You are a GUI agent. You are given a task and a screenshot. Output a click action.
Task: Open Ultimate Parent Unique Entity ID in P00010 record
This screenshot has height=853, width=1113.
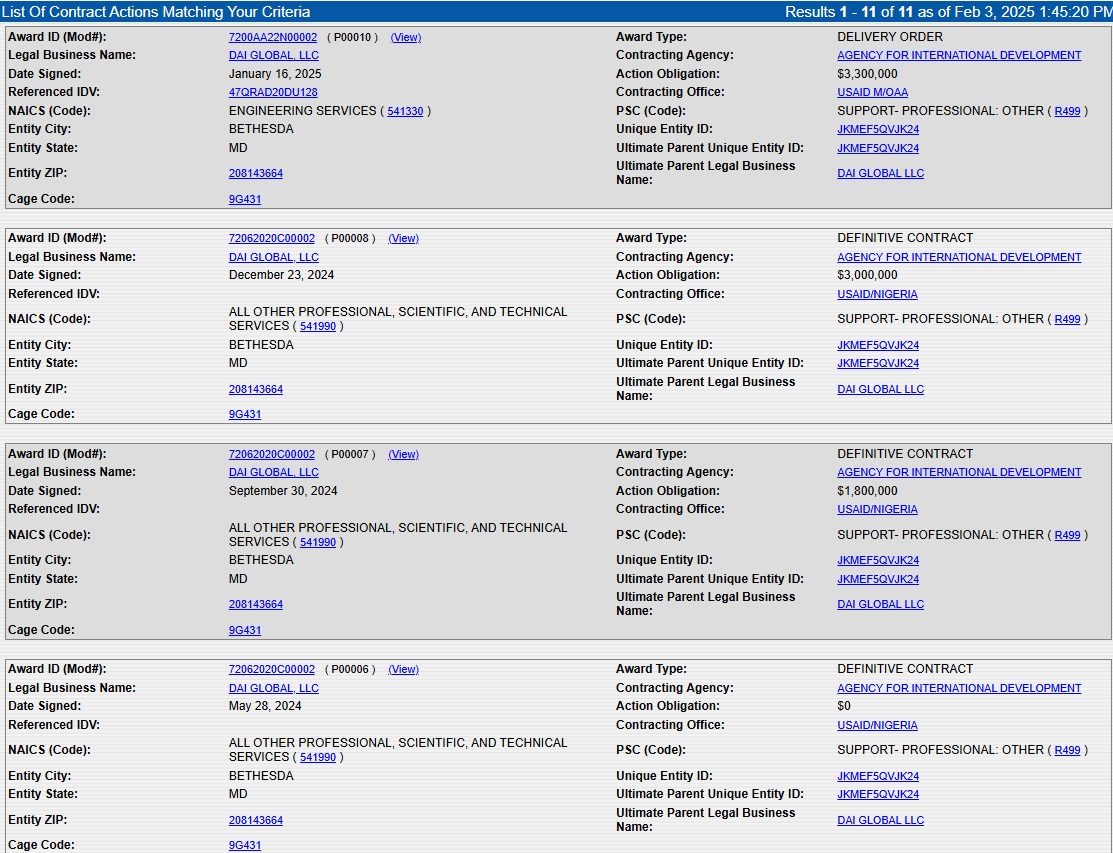(x=877, y=148)
